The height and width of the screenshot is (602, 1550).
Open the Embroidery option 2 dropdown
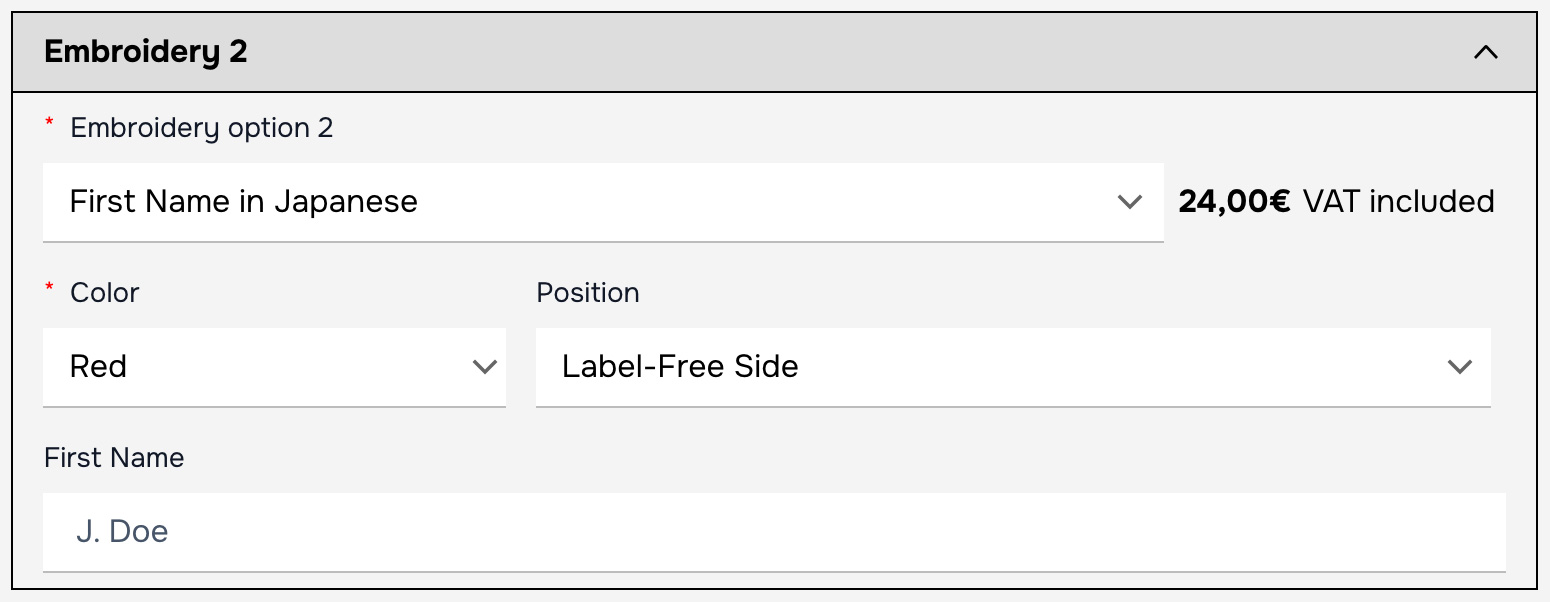(602, 202)
